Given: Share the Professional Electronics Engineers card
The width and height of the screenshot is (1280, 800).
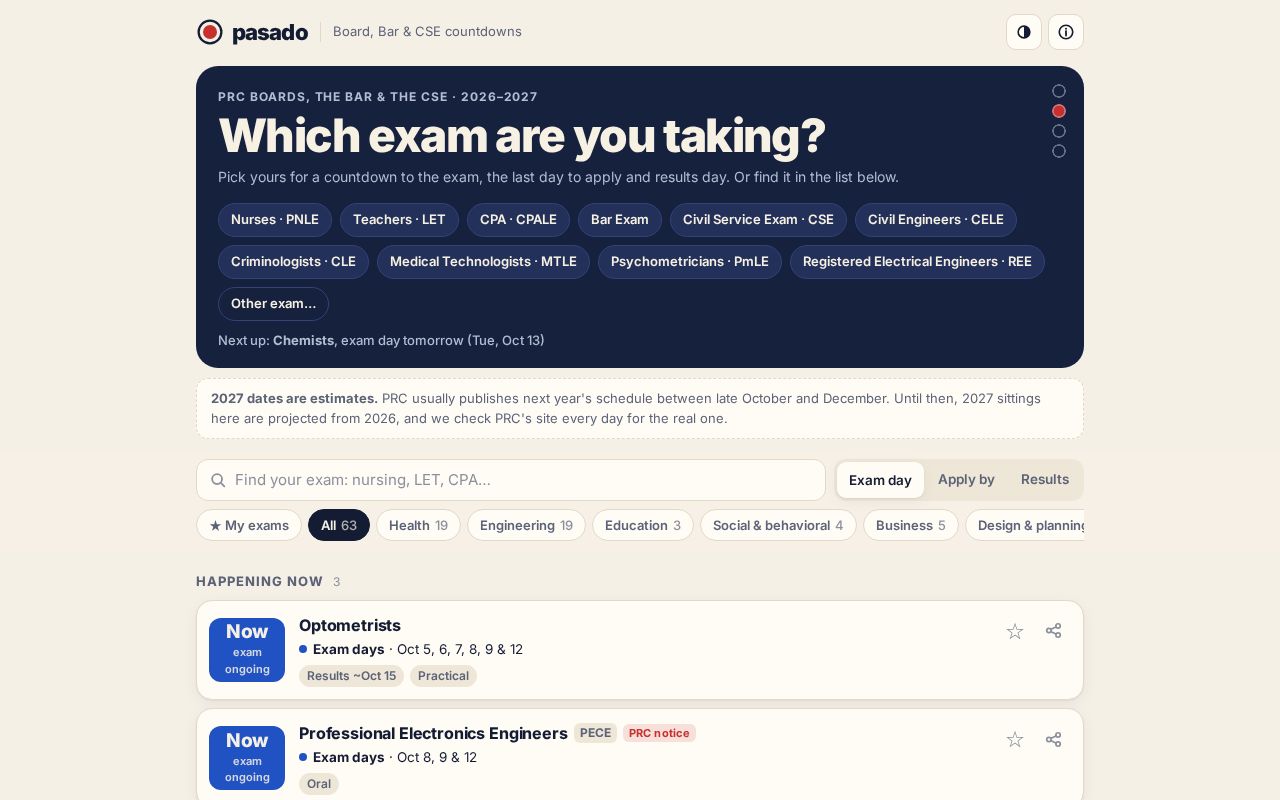Looking at the screenshot, I should (x=1053, y=740).
